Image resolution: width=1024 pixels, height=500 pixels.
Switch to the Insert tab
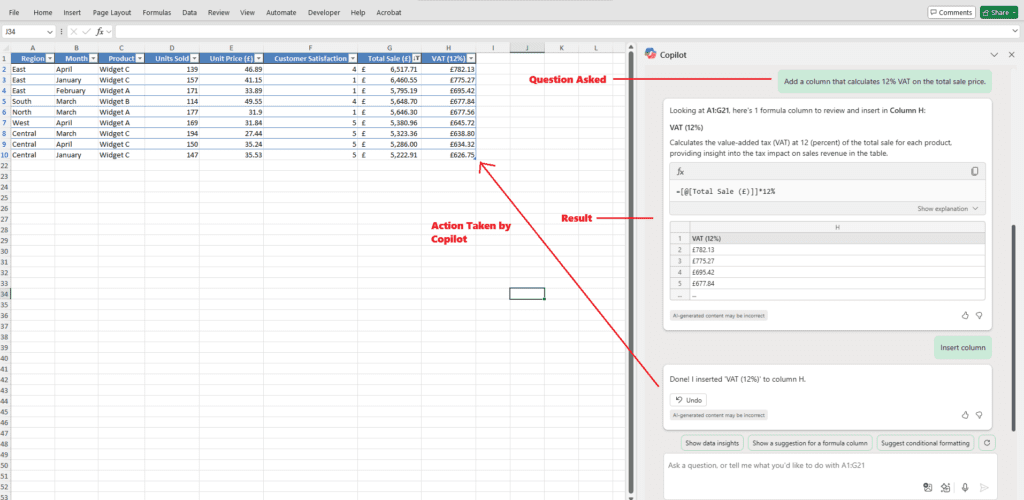pyautogui.click(x=72, y=12)
